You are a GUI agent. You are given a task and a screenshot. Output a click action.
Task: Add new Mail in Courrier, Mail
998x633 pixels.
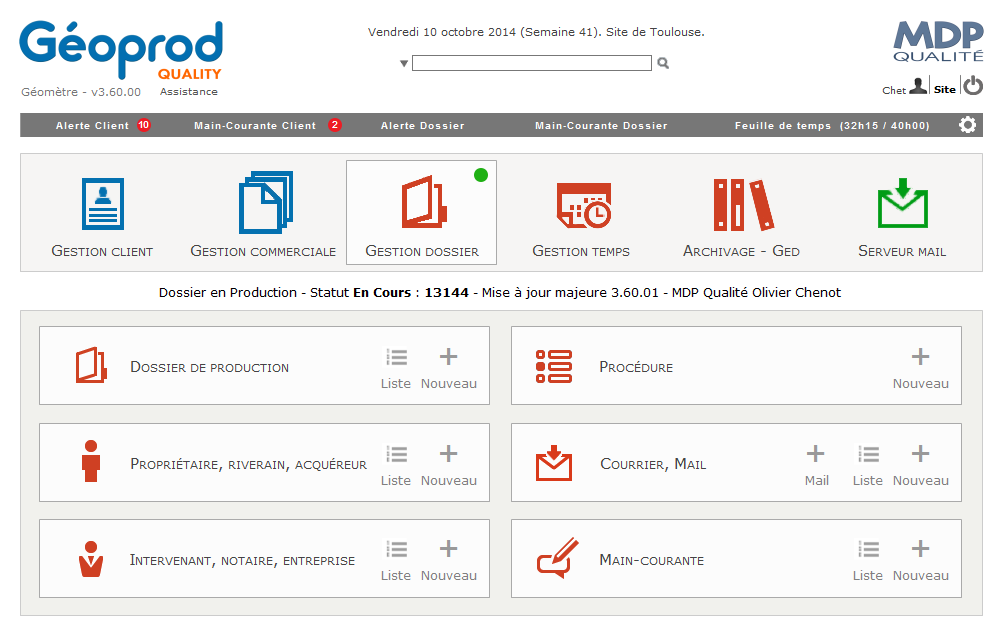tap(816, 465)
